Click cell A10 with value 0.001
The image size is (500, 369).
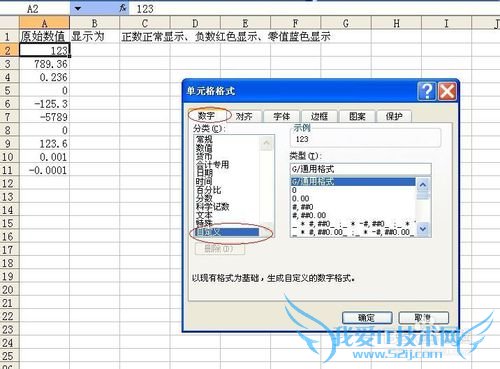point(44,157)
